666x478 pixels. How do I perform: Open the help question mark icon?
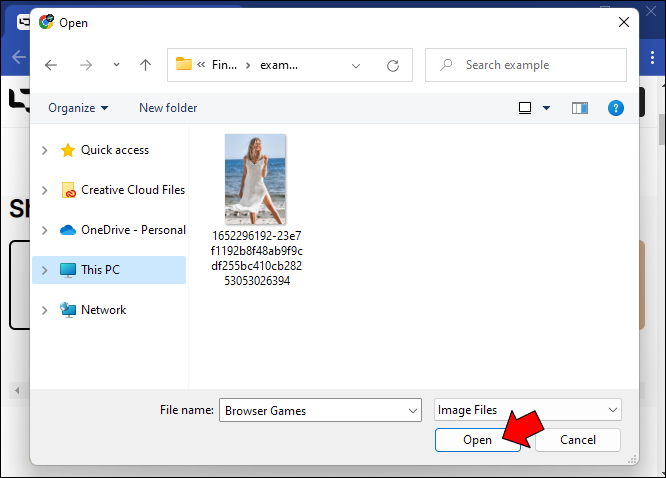point(615,108)
